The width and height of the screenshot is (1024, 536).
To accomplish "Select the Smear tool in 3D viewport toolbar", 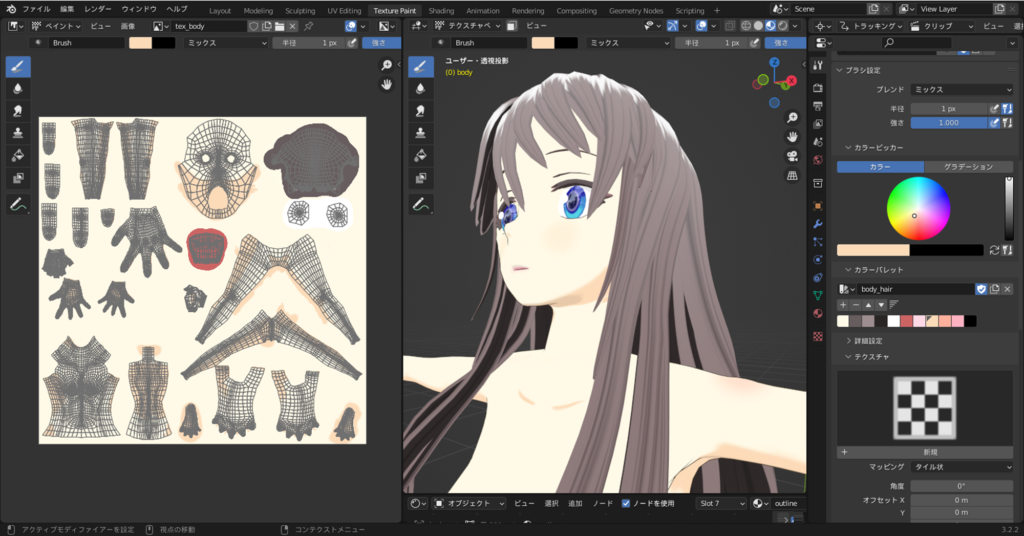I will pyautogui.click(x=421, y=111).
